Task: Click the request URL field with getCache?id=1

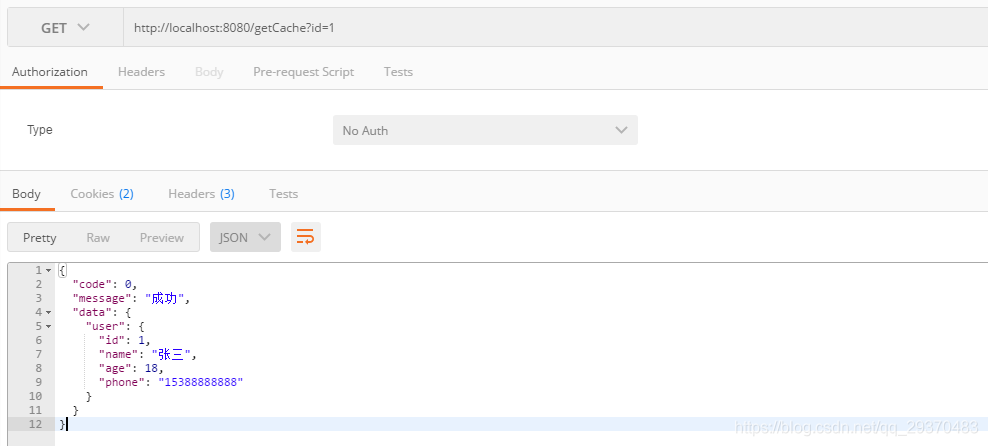Action: [x=556, y=28]
